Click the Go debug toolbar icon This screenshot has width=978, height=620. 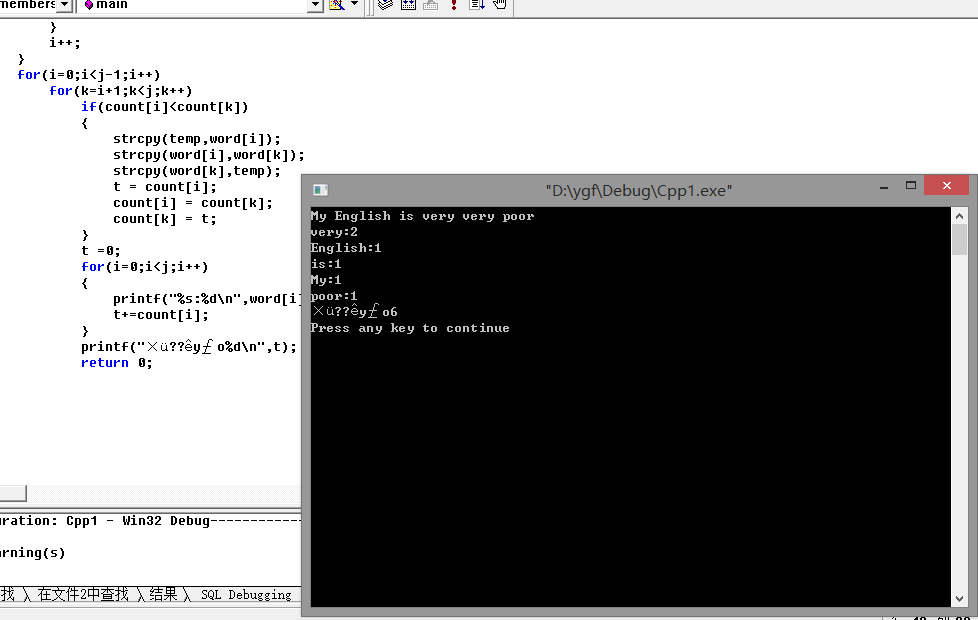[x=477, y=5]
